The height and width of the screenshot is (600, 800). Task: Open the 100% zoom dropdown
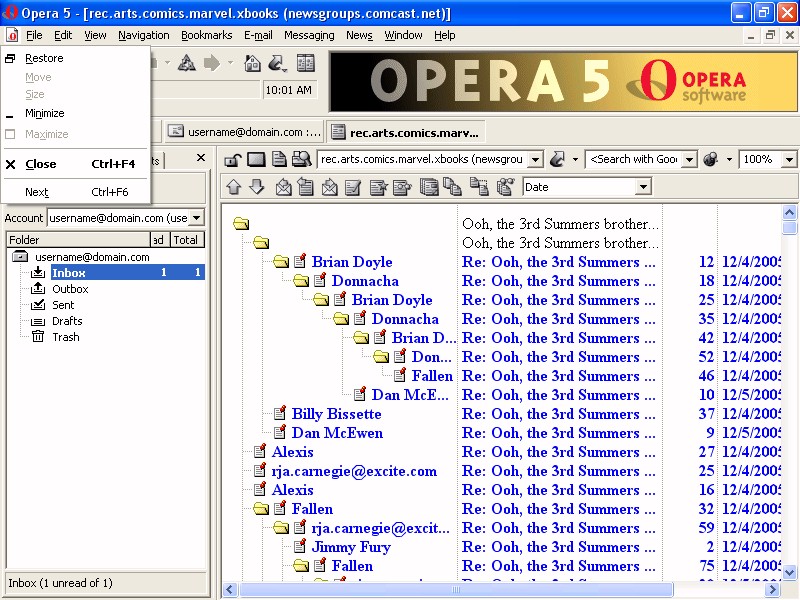pyautogui.click(x=789, y=160)
